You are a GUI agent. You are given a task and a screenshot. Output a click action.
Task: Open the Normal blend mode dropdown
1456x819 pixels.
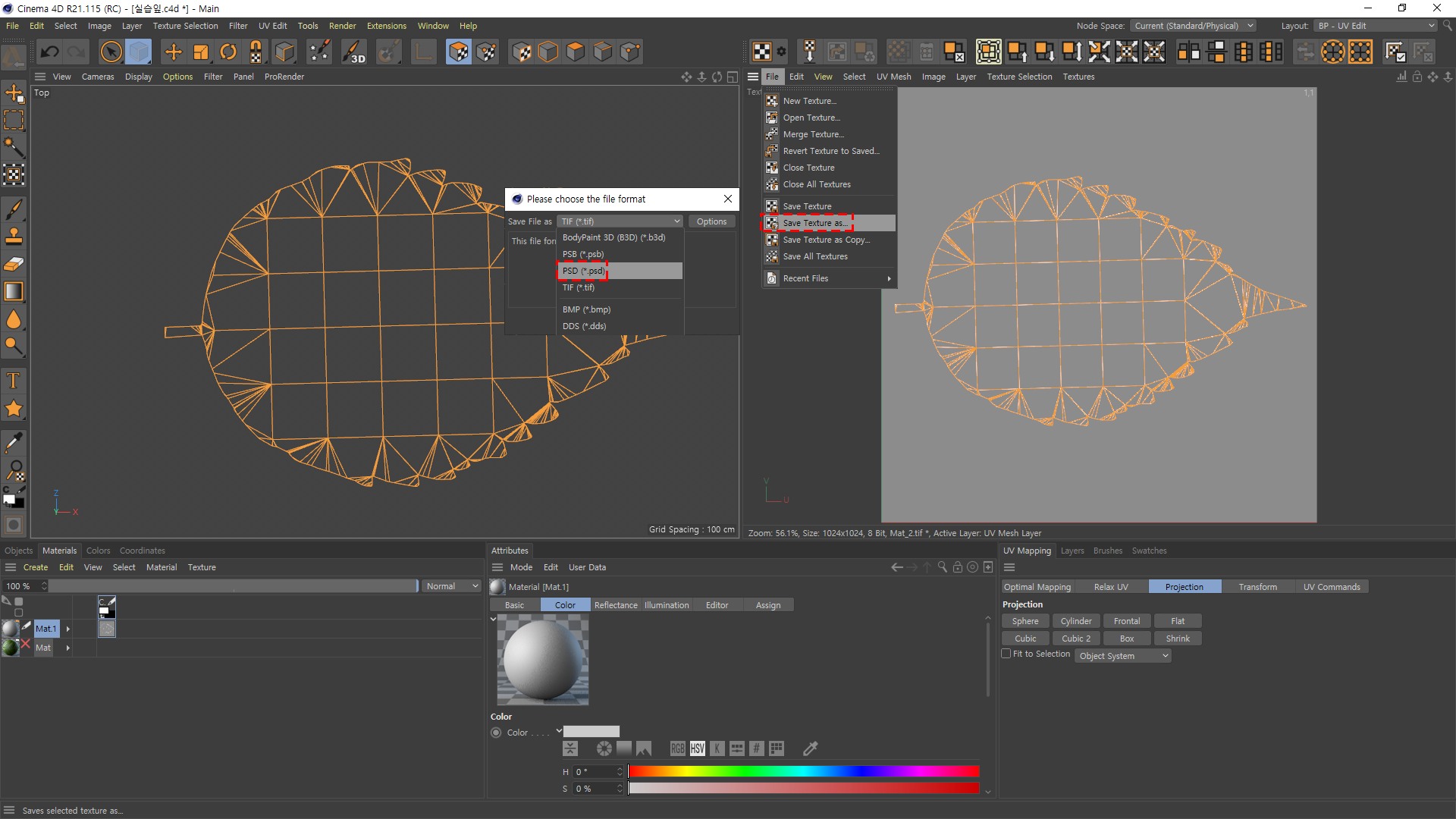(452, 586)
